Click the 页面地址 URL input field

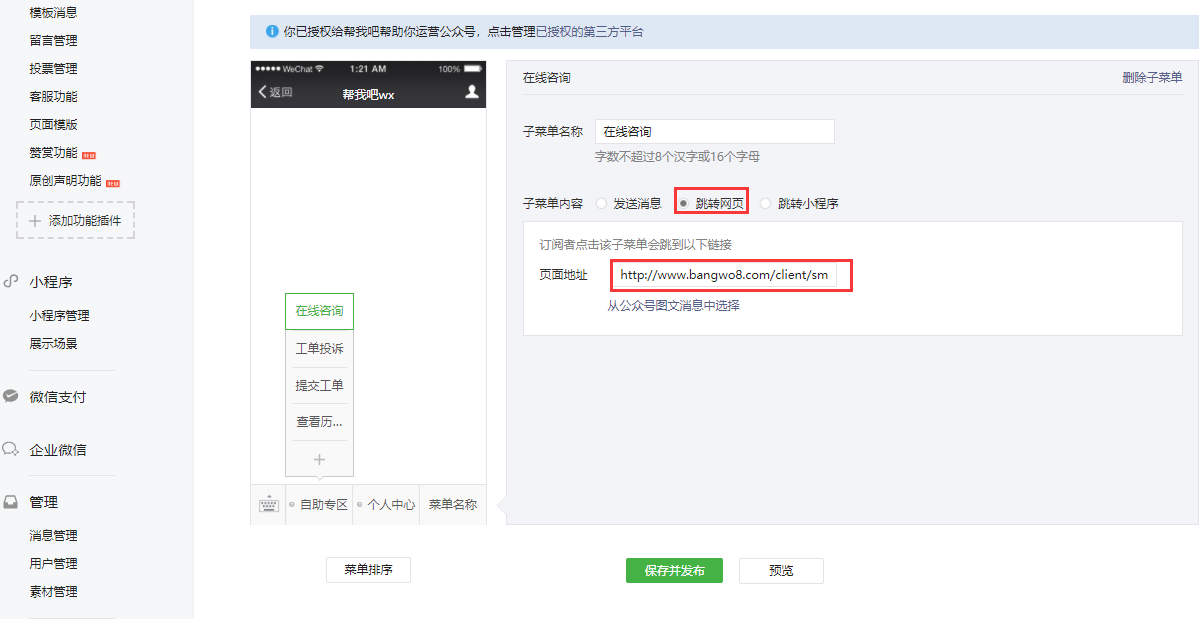point(724,275)
